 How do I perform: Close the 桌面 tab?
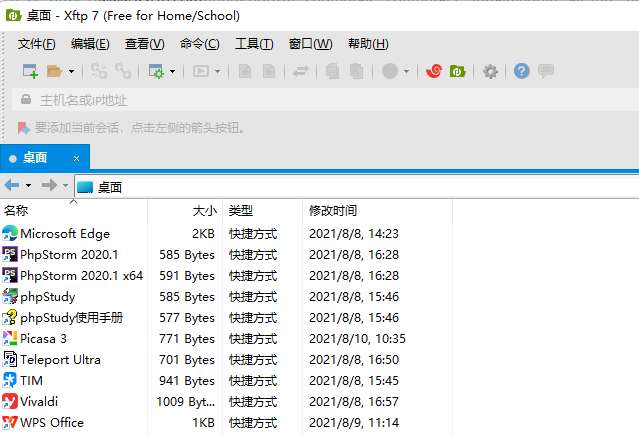coord(76,159)
